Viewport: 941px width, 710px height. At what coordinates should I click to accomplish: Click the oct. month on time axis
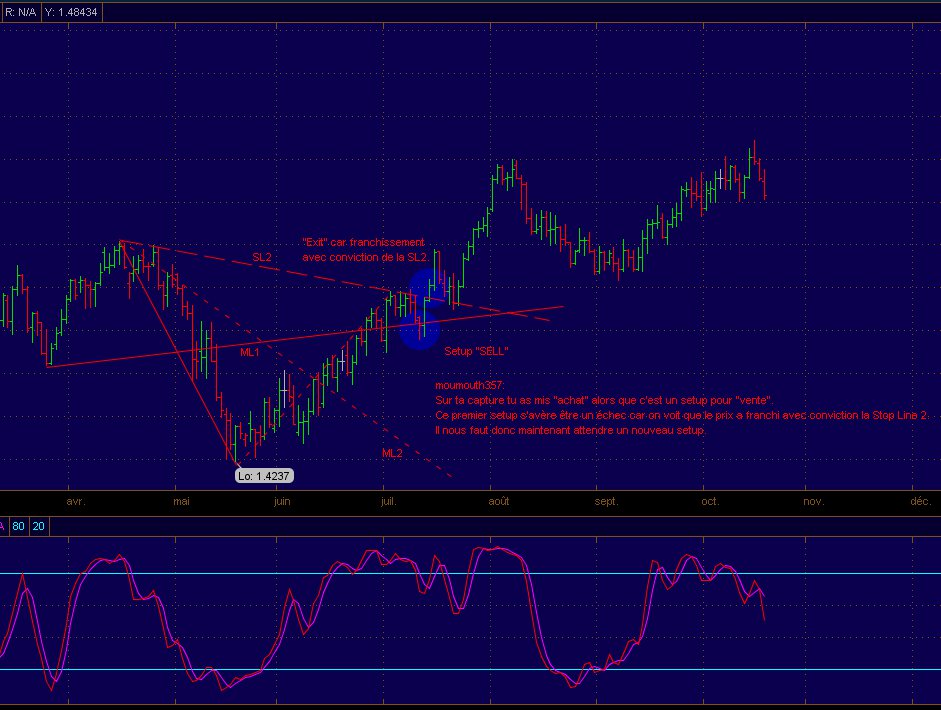click(710, 502)
